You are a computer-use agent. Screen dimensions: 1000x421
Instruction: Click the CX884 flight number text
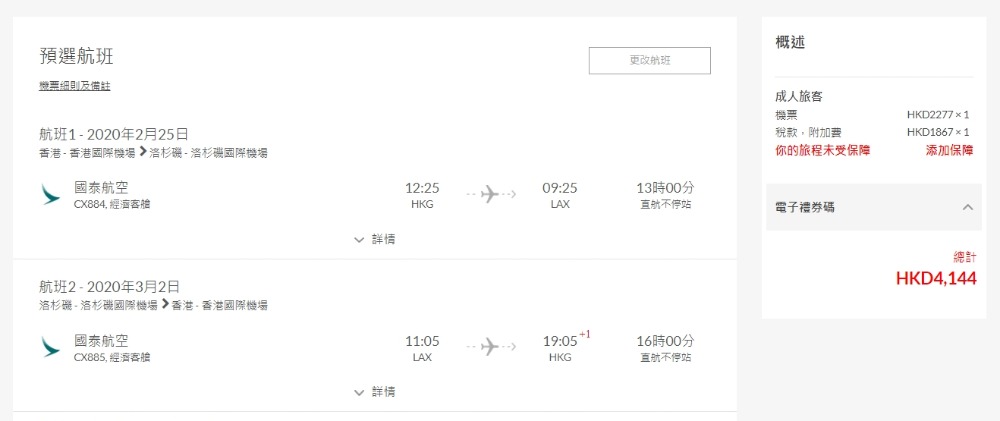tap(89, 204)
